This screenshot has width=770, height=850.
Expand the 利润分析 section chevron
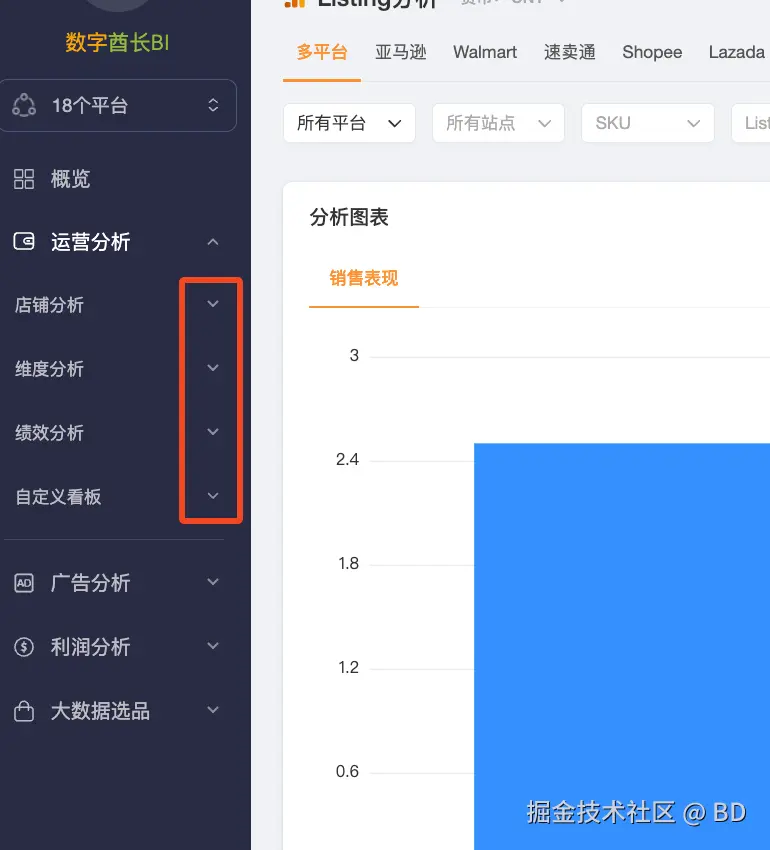(213, 646)
